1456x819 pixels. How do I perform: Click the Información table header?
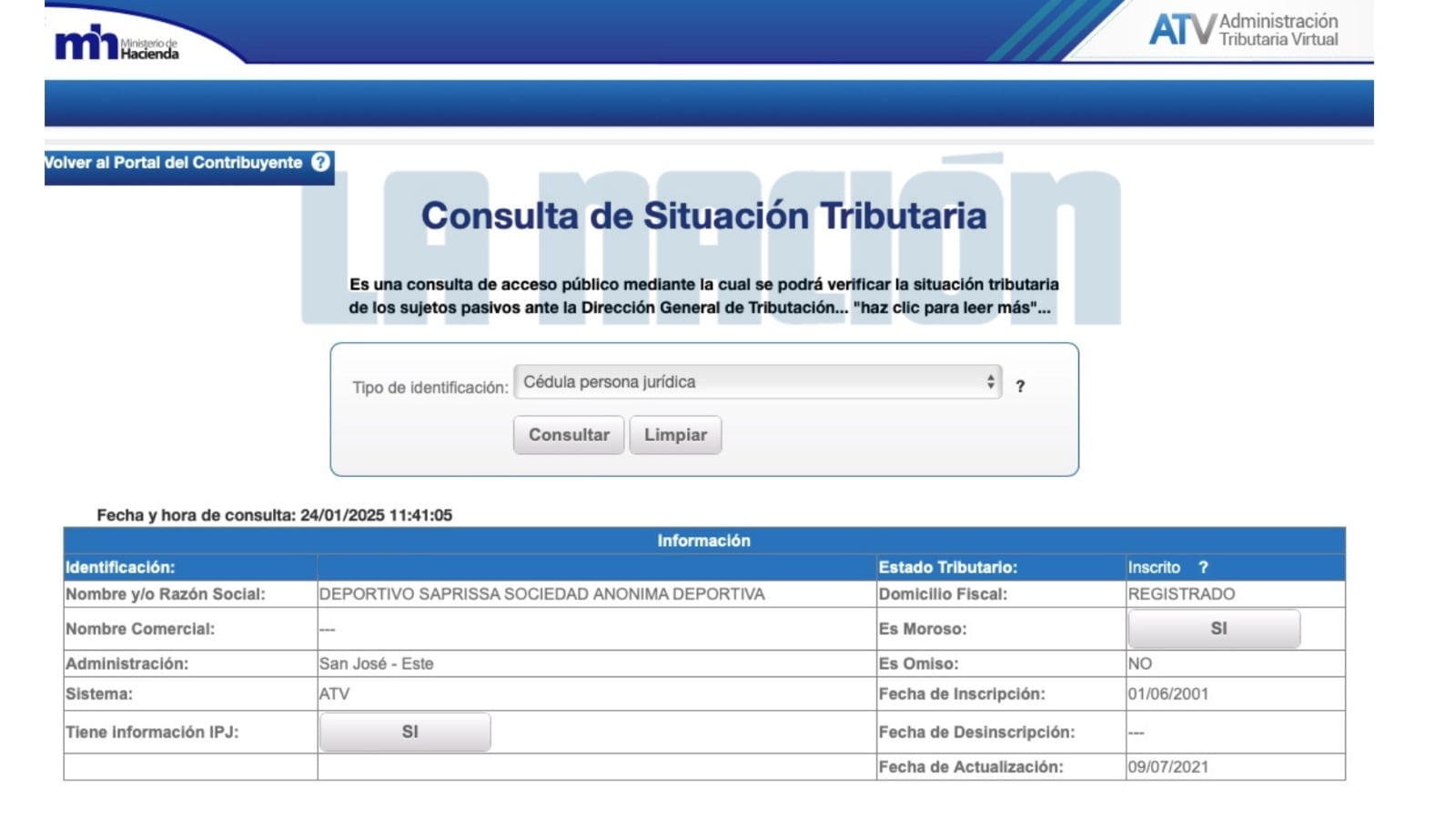click(x=703, y=540)
